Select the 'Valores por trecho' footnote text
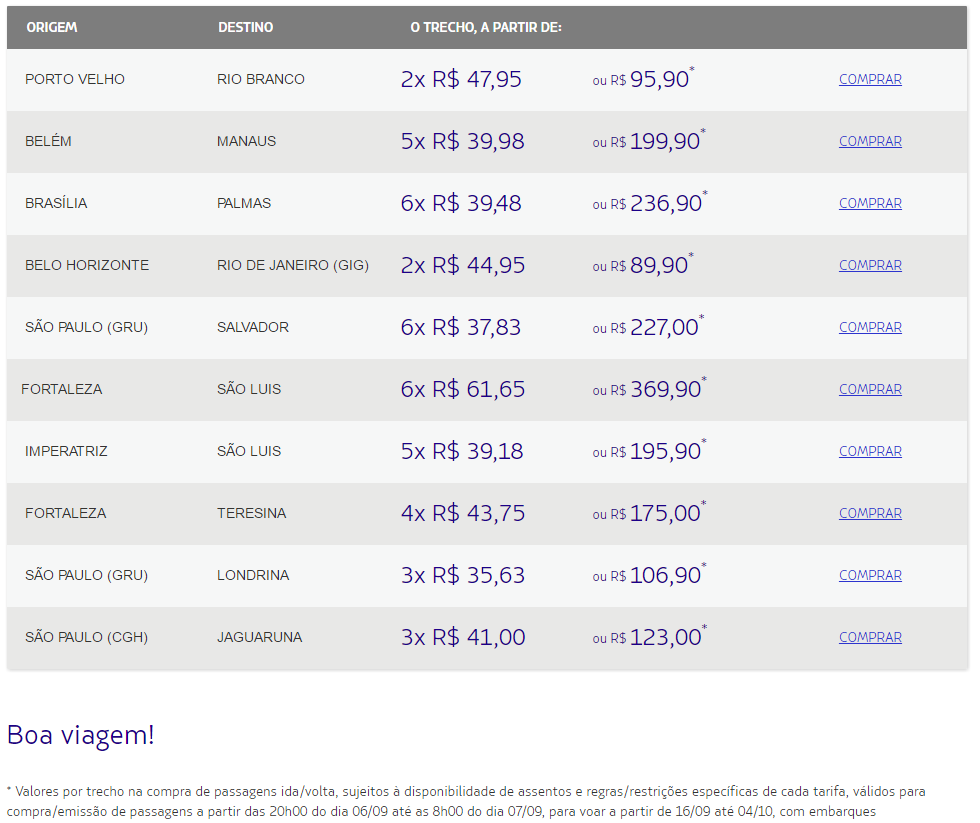This screenshot has height=823, width=980. pos(466,801)
